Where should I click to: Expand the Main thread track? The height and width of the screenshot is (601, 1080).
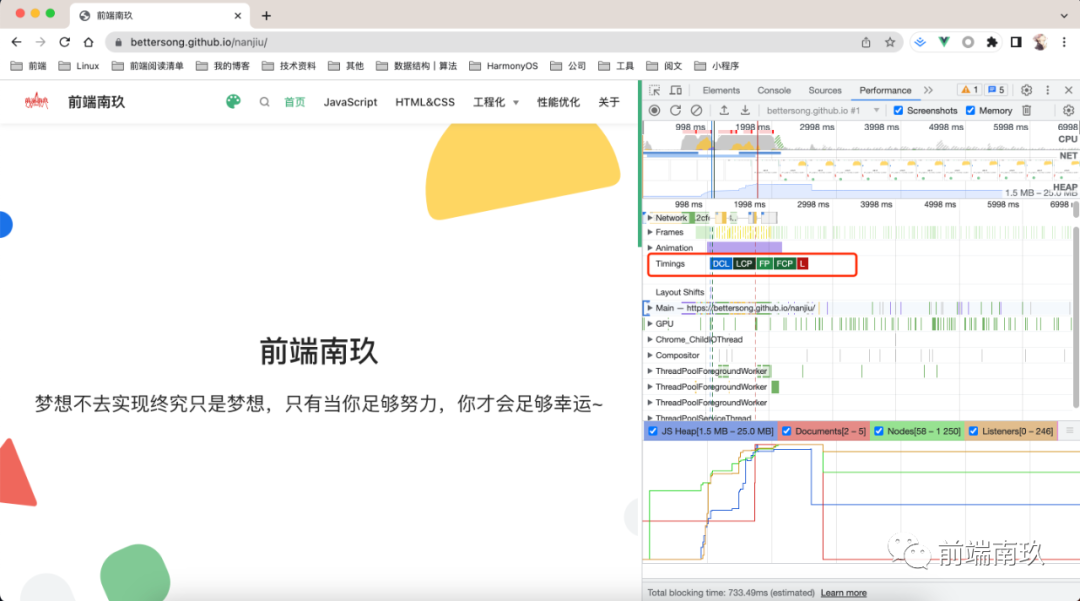(650, 308)
